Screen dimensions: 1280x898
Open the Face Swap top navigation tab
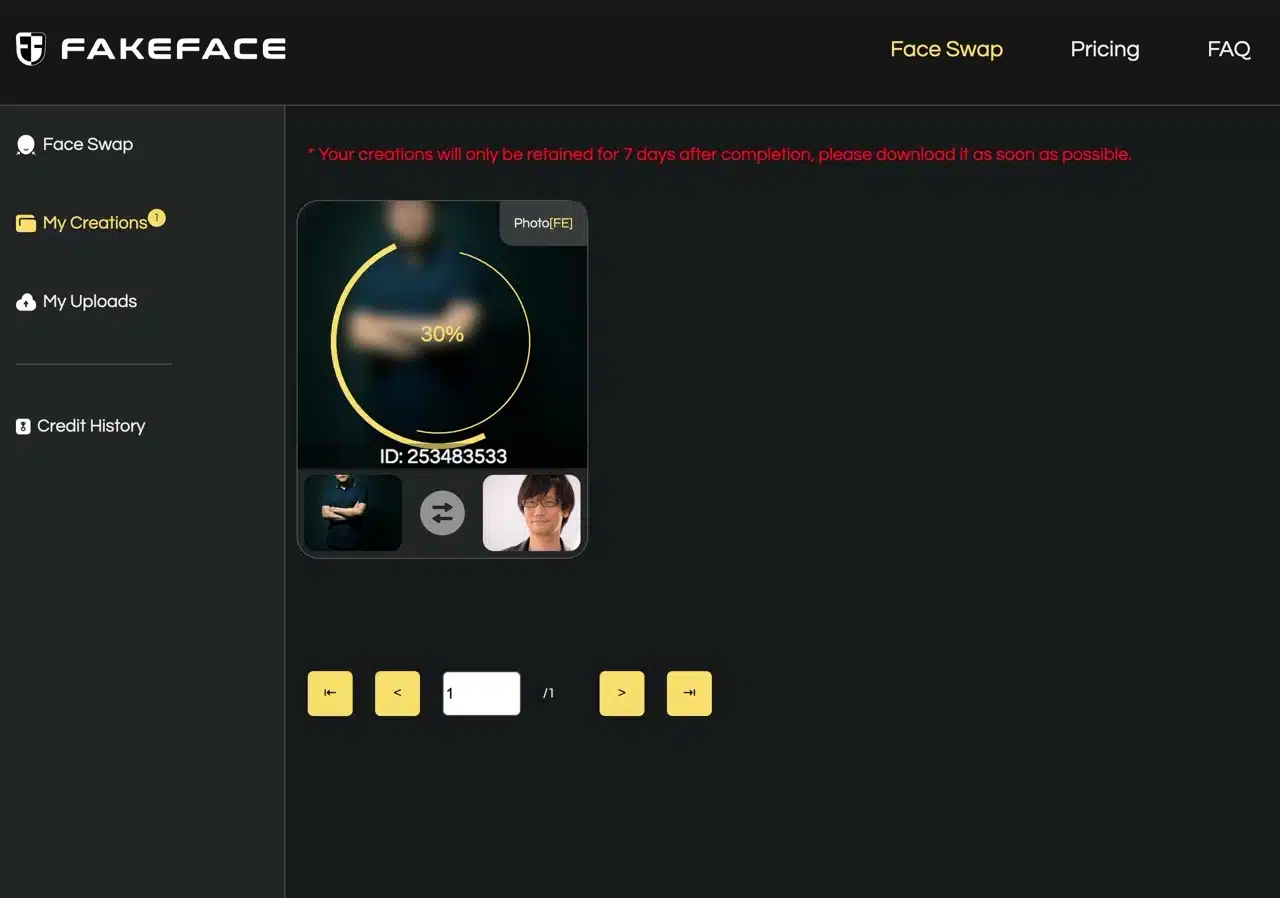[x=946, y=49]
